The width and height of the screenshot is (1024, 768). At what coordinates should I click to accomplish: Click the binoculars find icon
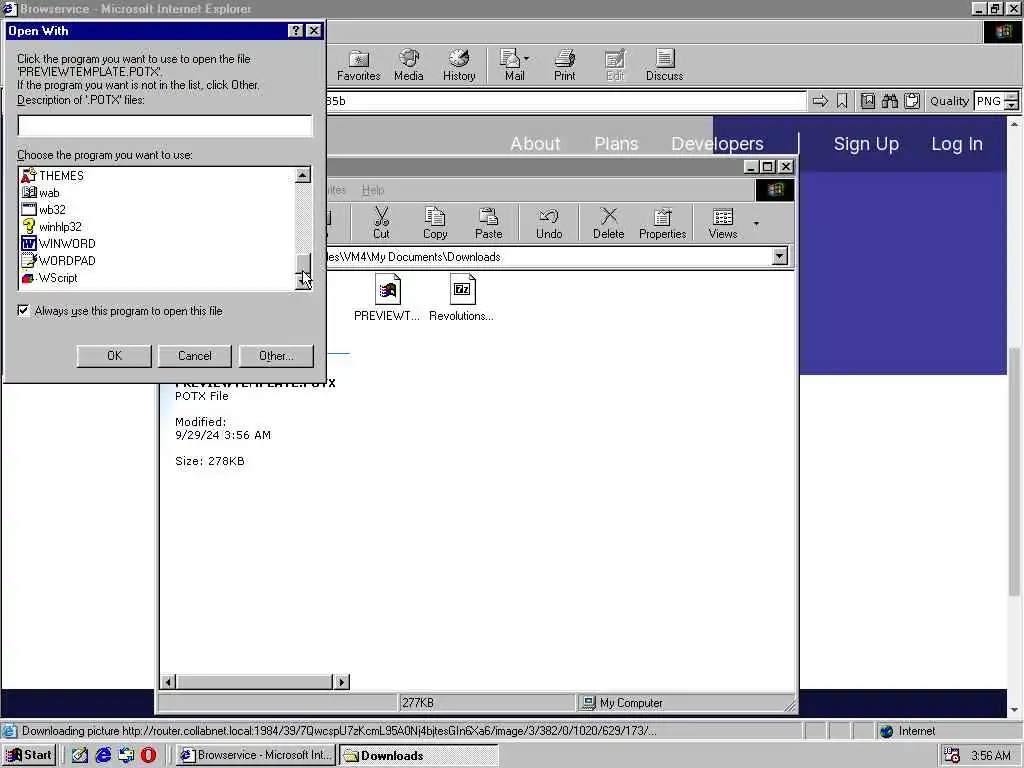click(889, 101)
